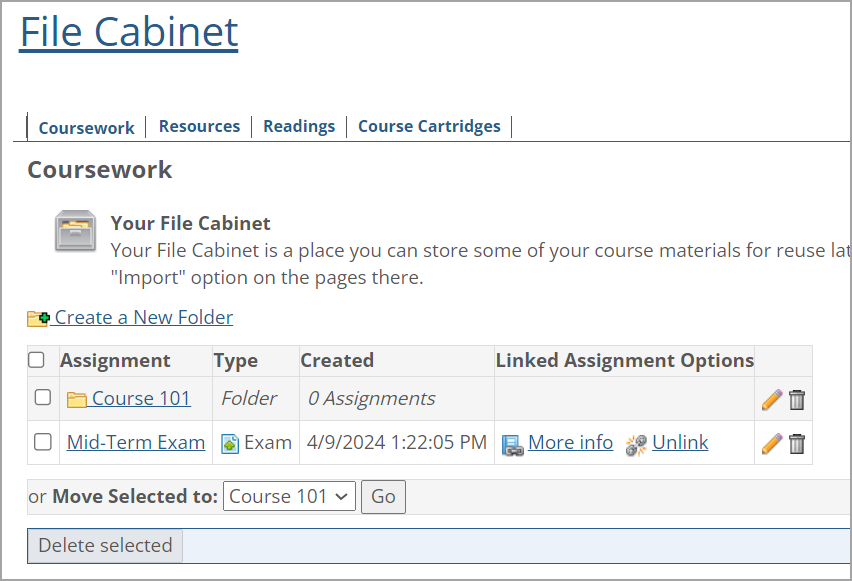
Task: Open the File Cabinet heading link
Action: [x=129, y=32]
